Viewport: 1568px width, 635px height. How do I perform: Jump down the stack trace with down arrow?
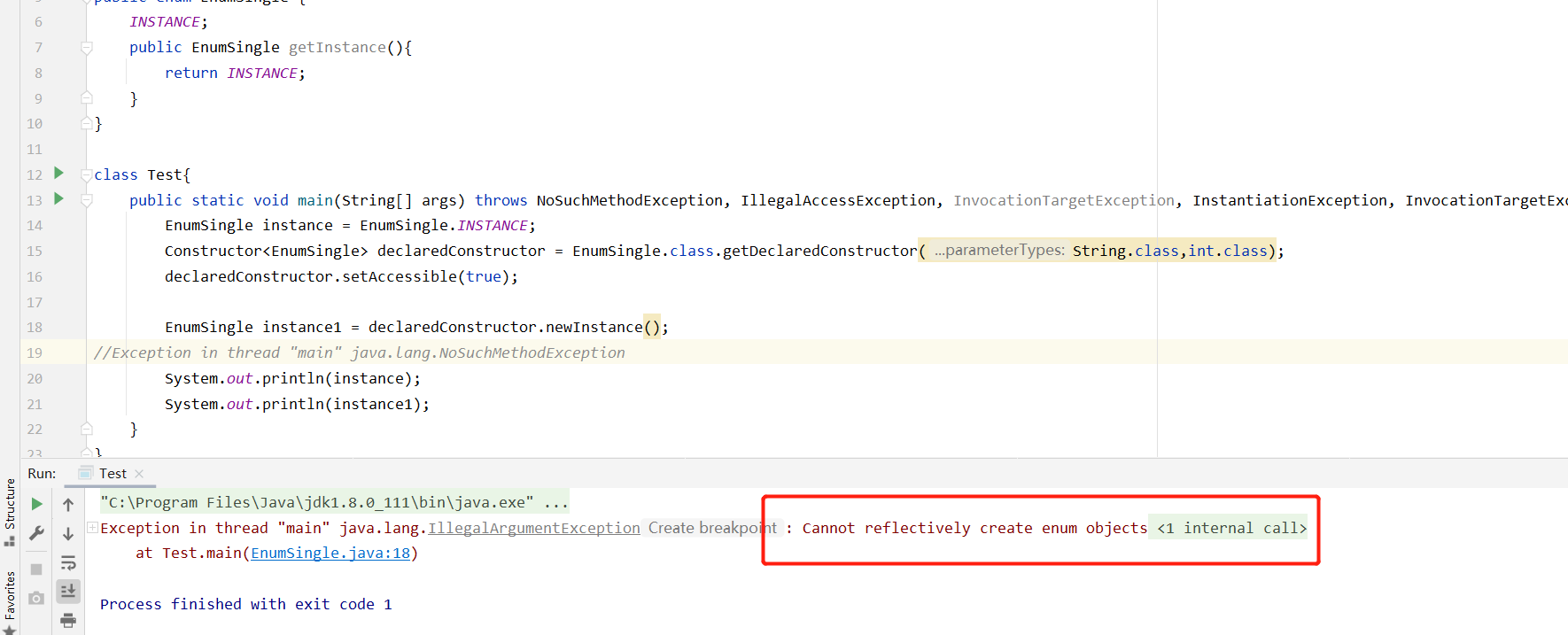[x=68, y=533]
